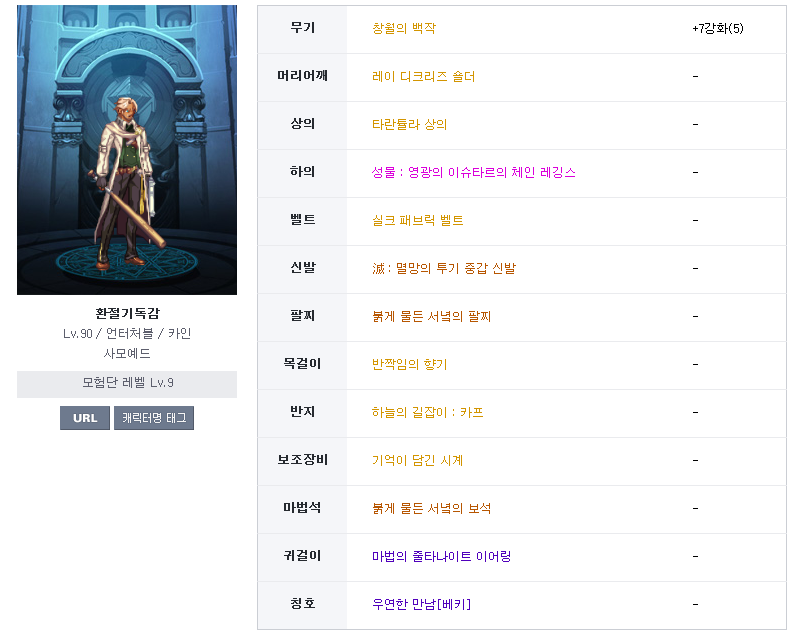Click shoulder item 레이 디크리즈 숄더

coord(423,77)
